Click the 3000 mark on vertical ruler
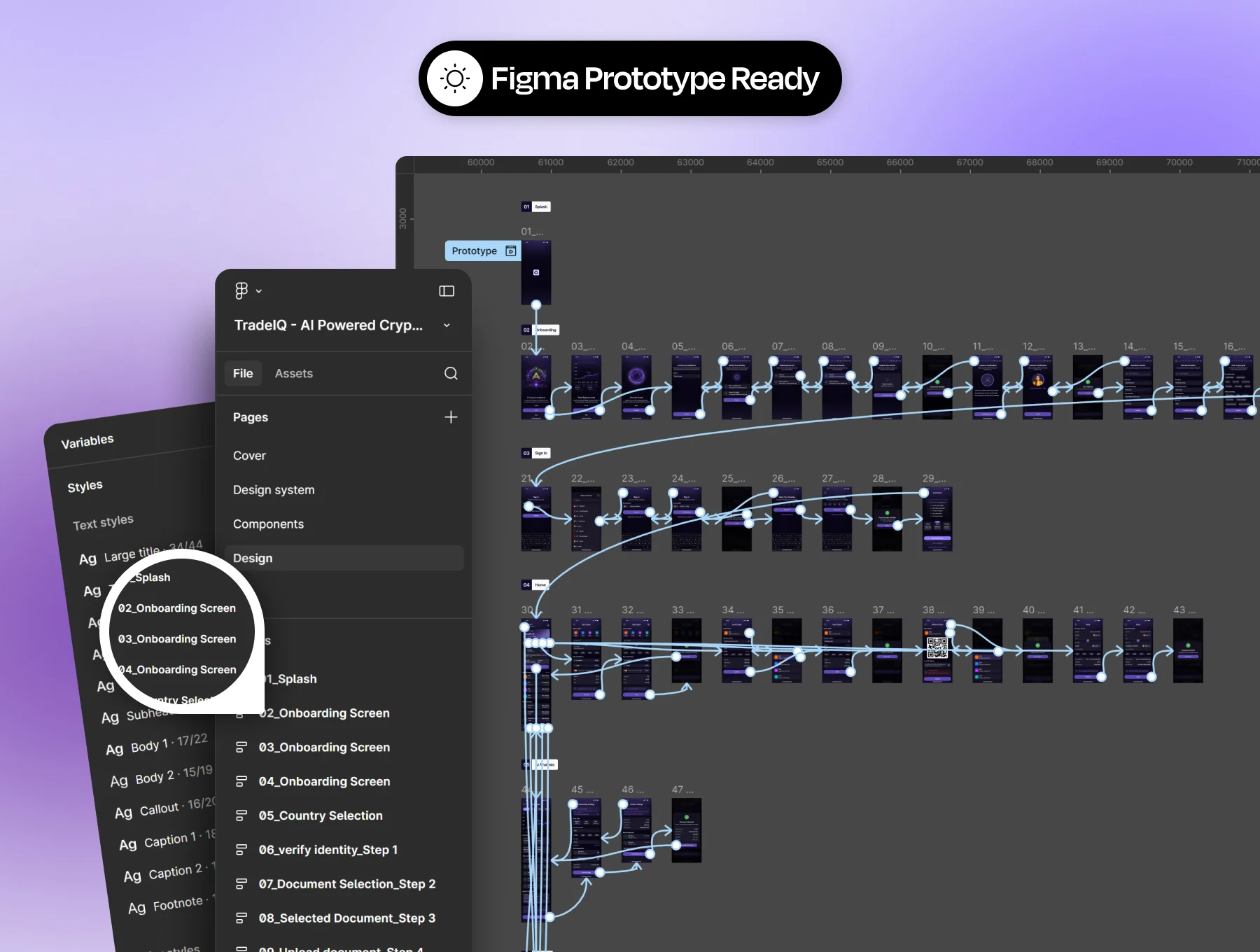 pyautogui.click(x=403, y=218)
